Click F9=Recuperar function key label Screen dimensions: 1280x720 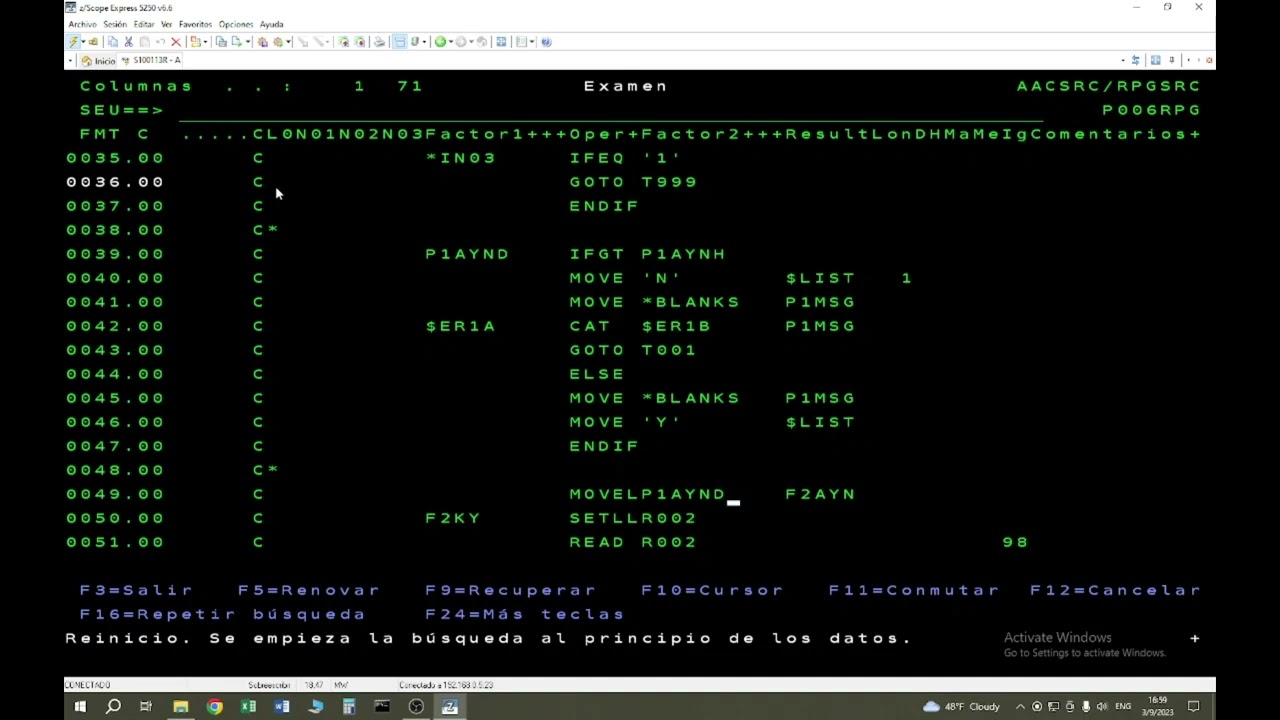pyautogui.click(x=511, y=590)
